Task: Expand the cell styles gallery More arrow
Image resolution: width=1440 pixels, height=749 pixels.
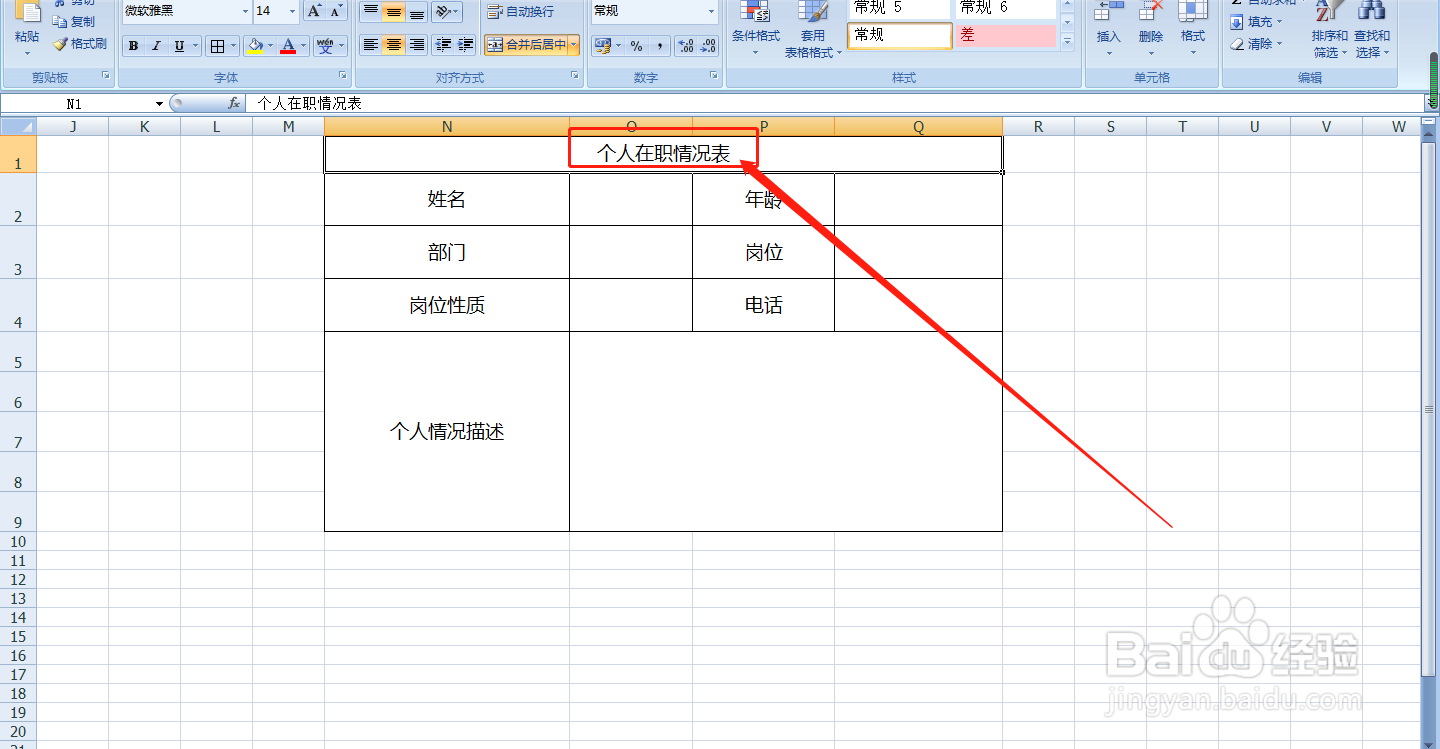Action: coord(1067,42)
